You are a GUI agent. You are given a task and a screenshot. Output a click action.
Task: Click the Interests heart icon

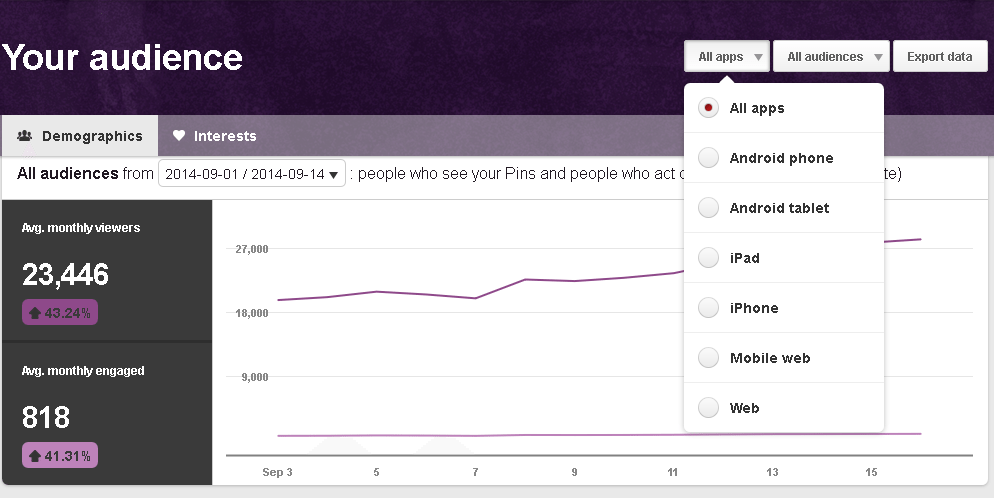pyautogui.click(x=179, y=136)
